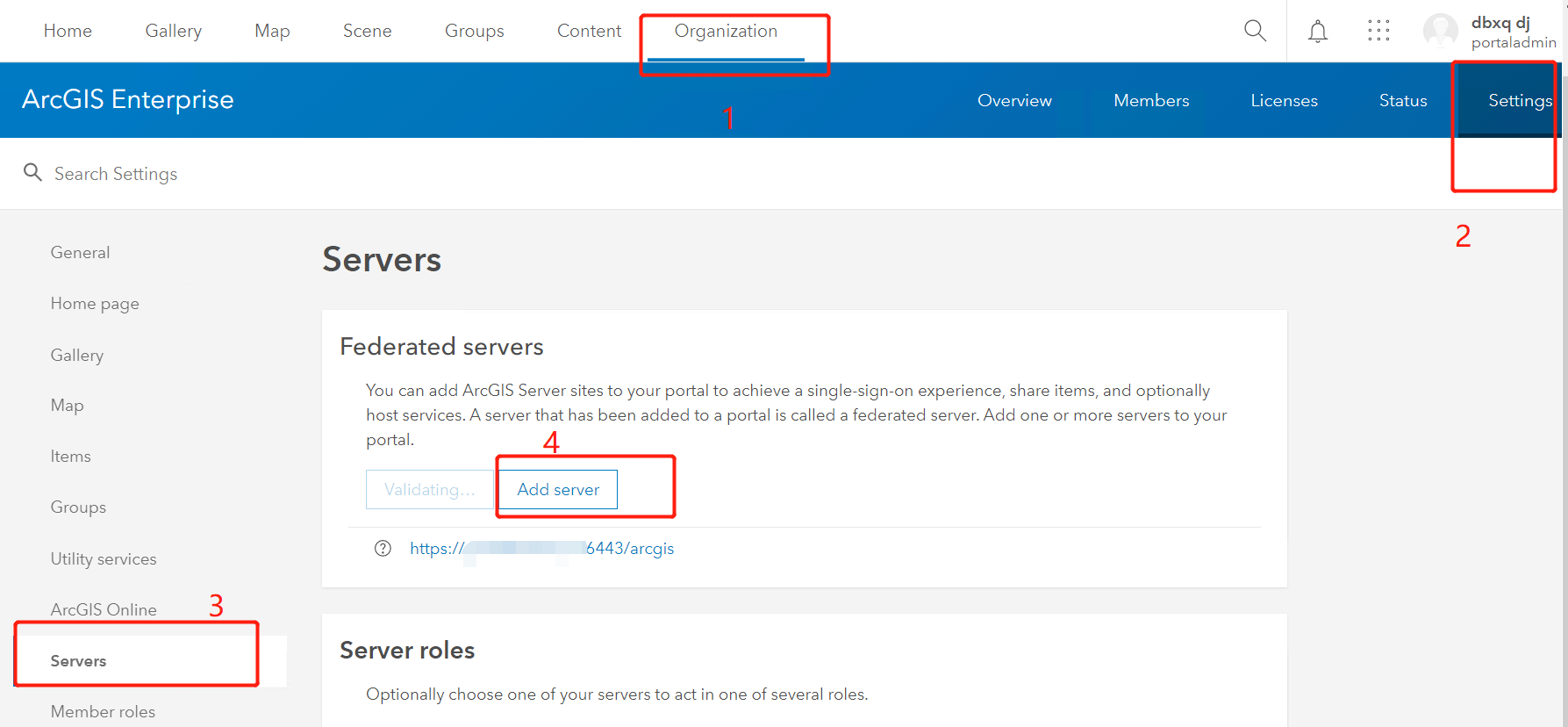Open the Groups tab in top navigation

(x=475, y=31)
